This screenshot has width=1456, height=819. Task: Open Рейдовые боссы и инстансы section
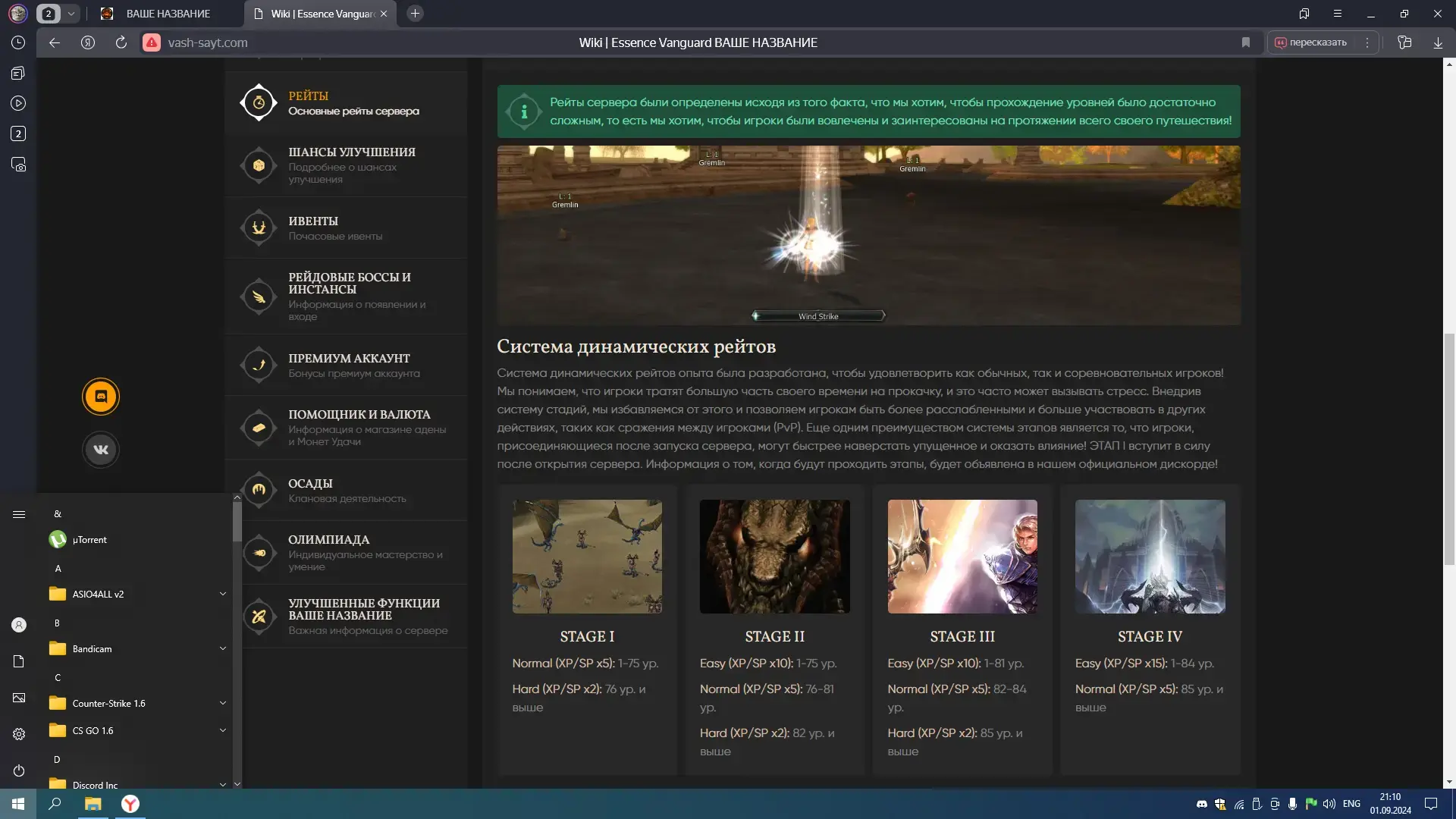point(346,297)
